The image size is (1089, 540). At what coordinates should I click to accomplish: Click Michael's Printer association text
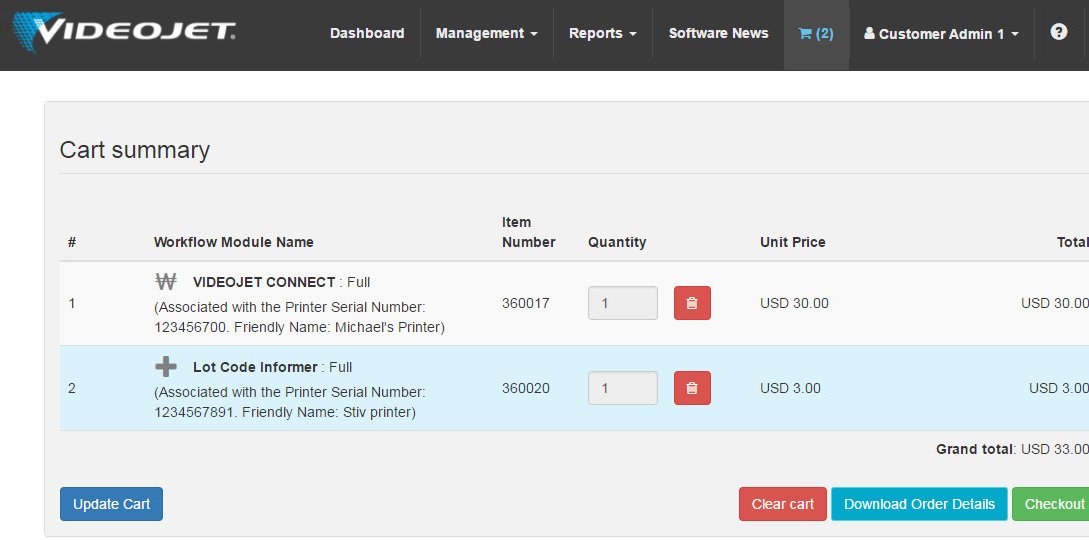299,317
